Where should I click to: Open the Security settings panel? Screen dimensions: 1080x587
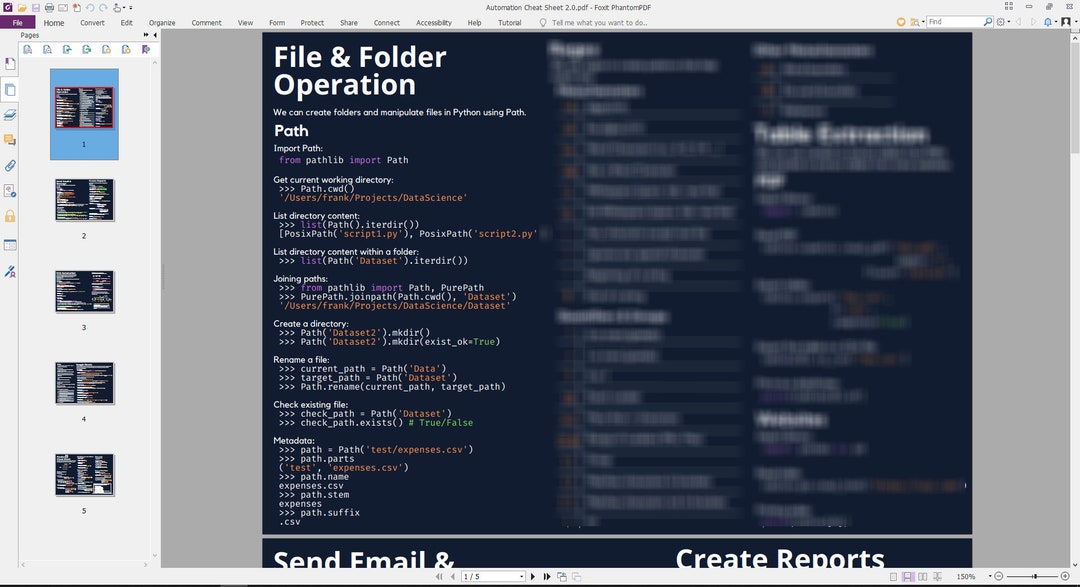(x=10, y=217)
